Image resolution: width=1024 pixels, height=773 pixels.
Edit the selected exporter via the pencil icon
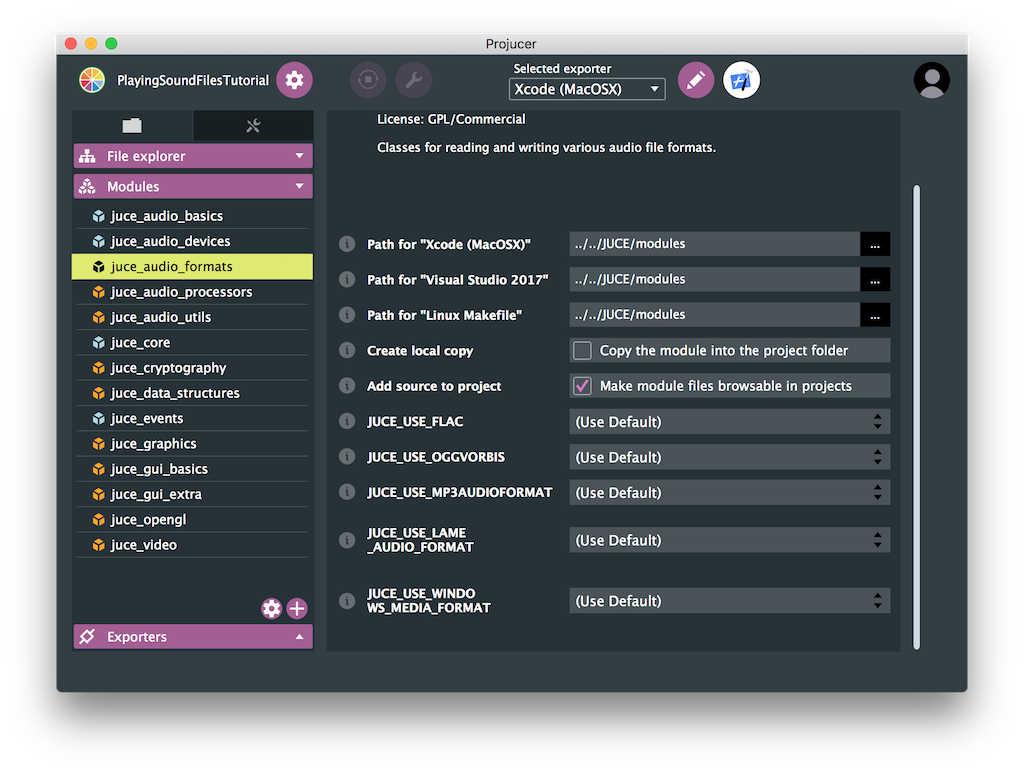coord(696,79)
